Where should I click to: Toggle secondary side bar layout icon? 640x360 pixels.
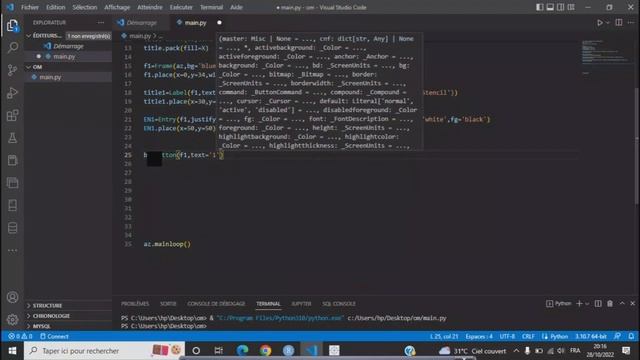(x=561, y=7)
